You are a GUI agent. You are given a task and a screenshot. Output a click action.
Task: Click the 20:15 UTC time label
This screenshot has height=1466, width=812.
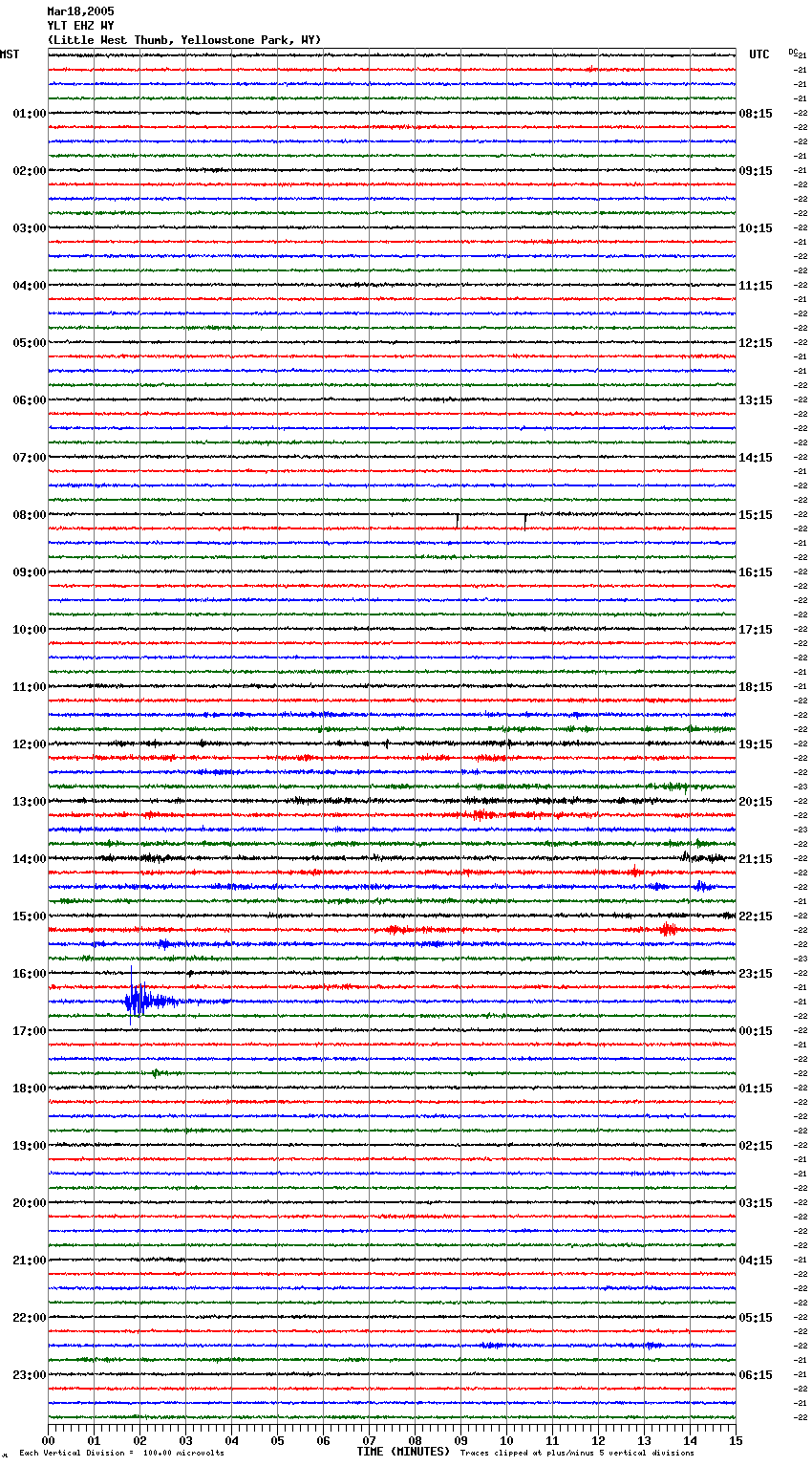coord(756,802)
